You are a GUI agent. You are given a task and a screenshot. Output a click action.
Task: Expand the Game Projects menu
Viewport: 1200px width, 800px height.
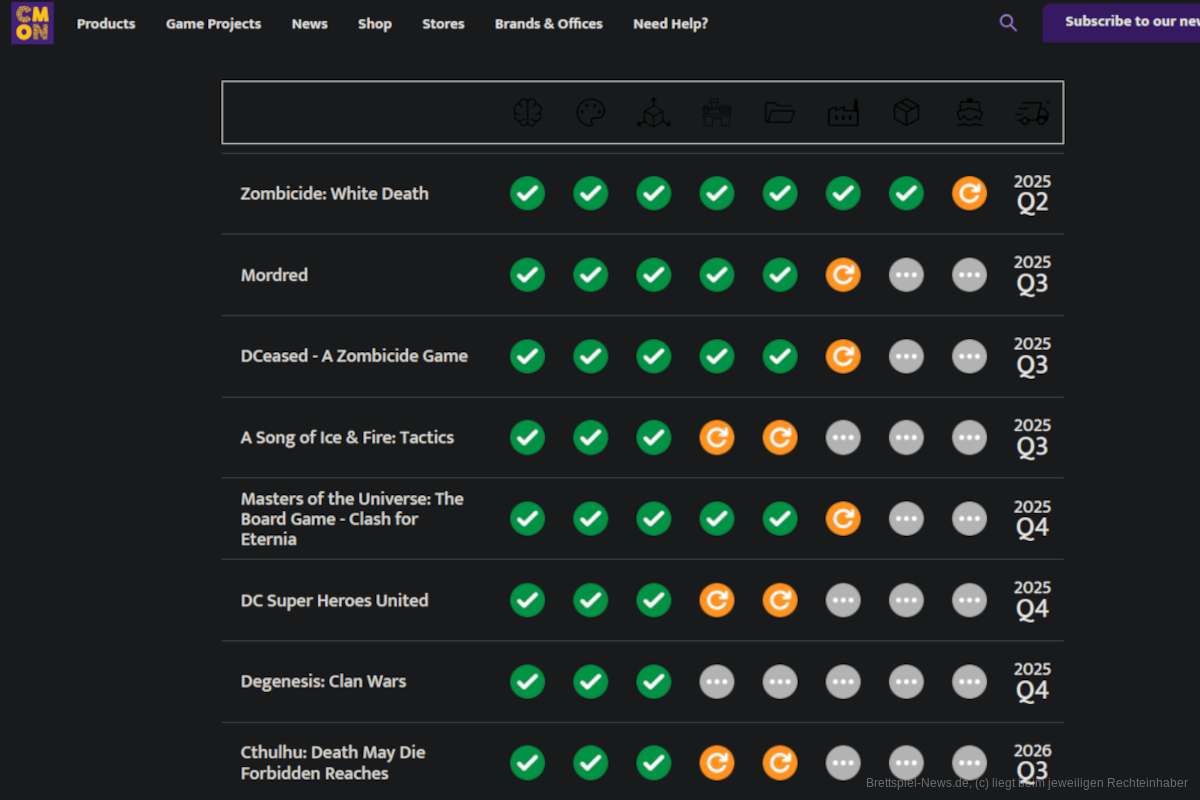213,24
